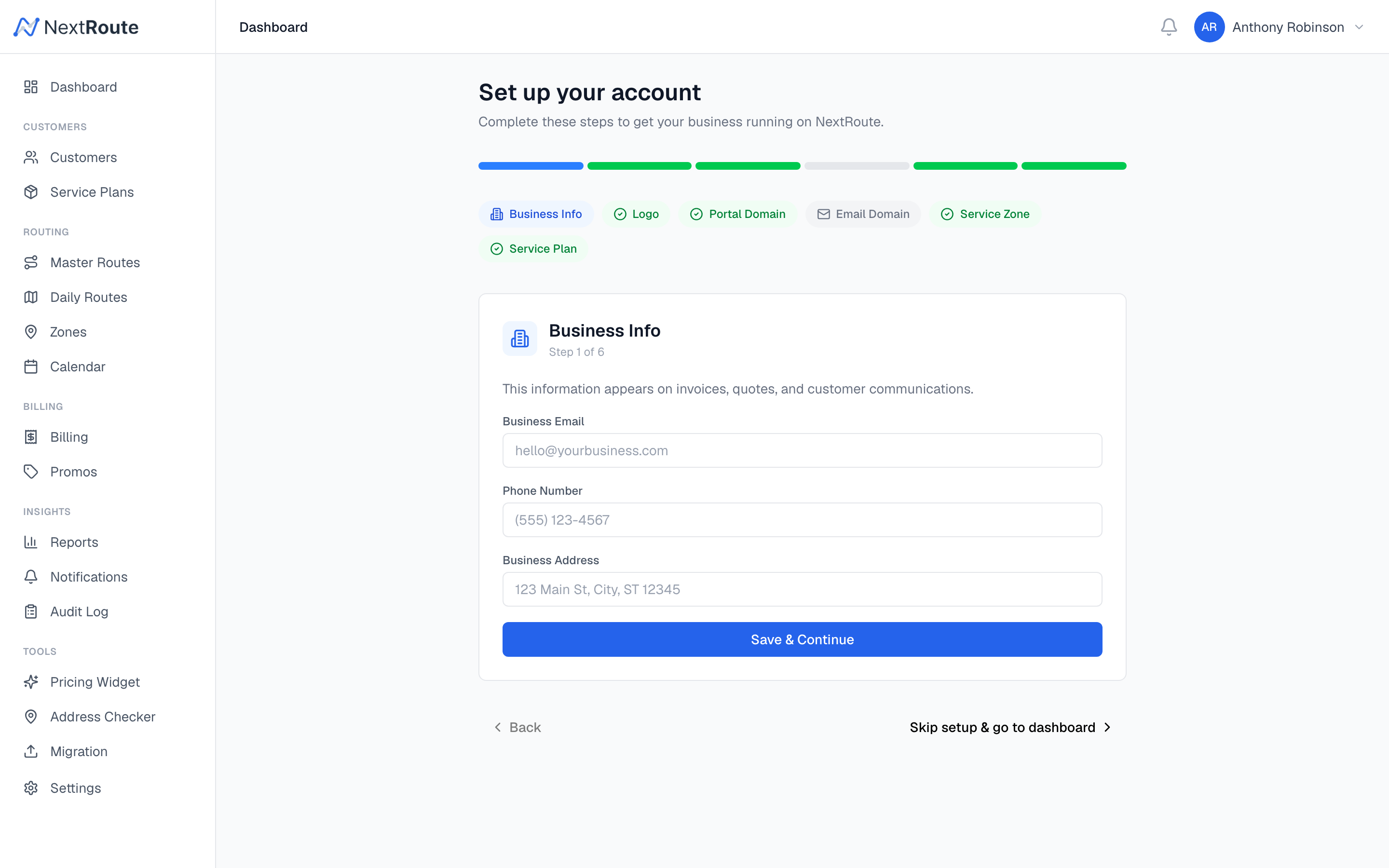Screen dimensions: 1389x868
Task: Select the Customers sidebar icon
Action: coord(31,157)
